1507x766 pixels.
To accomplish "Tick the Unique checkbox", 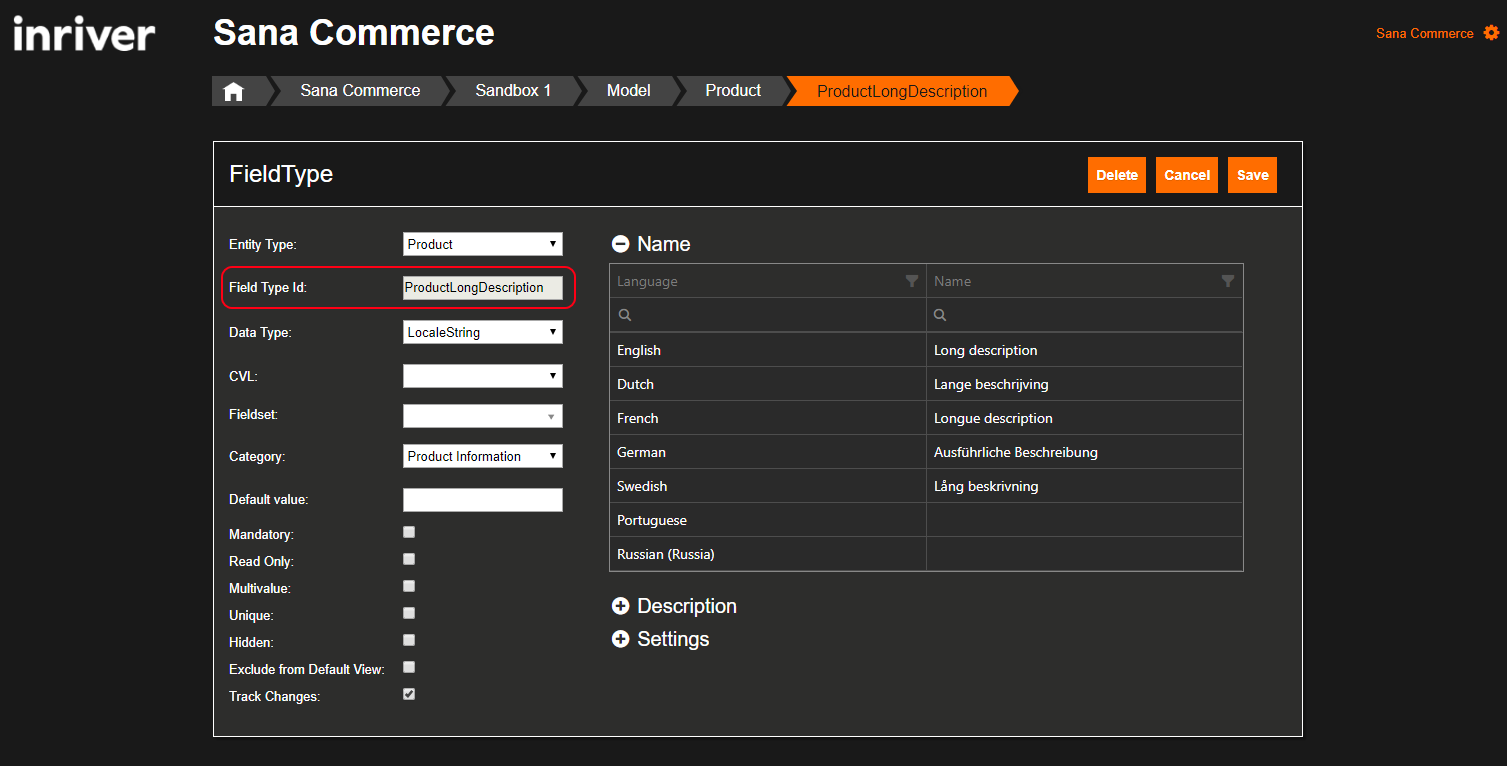I will tap(409, 613).
